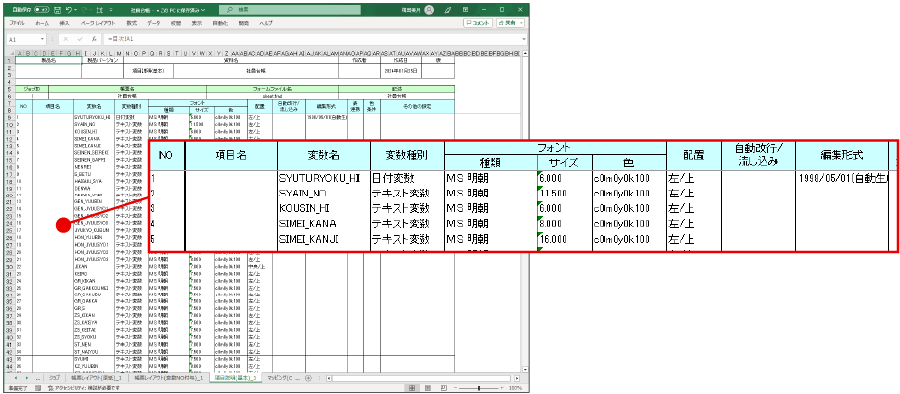Open the ファイル menu tab
Screen dimensions: 900x394
(x=17, y=23)
